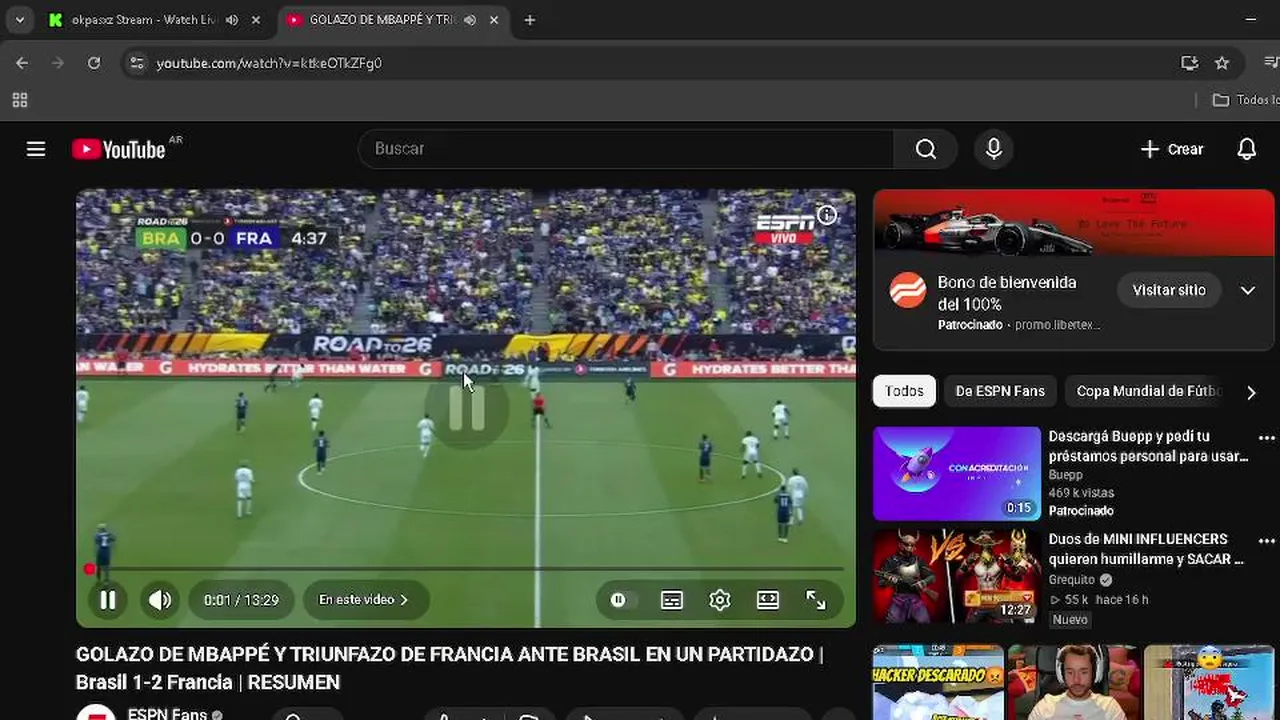Viewport: 1280px width, 720px height.
Task: Open the bookmarks folder 'Todos lo…'
Action: (x=1245, y=100)
